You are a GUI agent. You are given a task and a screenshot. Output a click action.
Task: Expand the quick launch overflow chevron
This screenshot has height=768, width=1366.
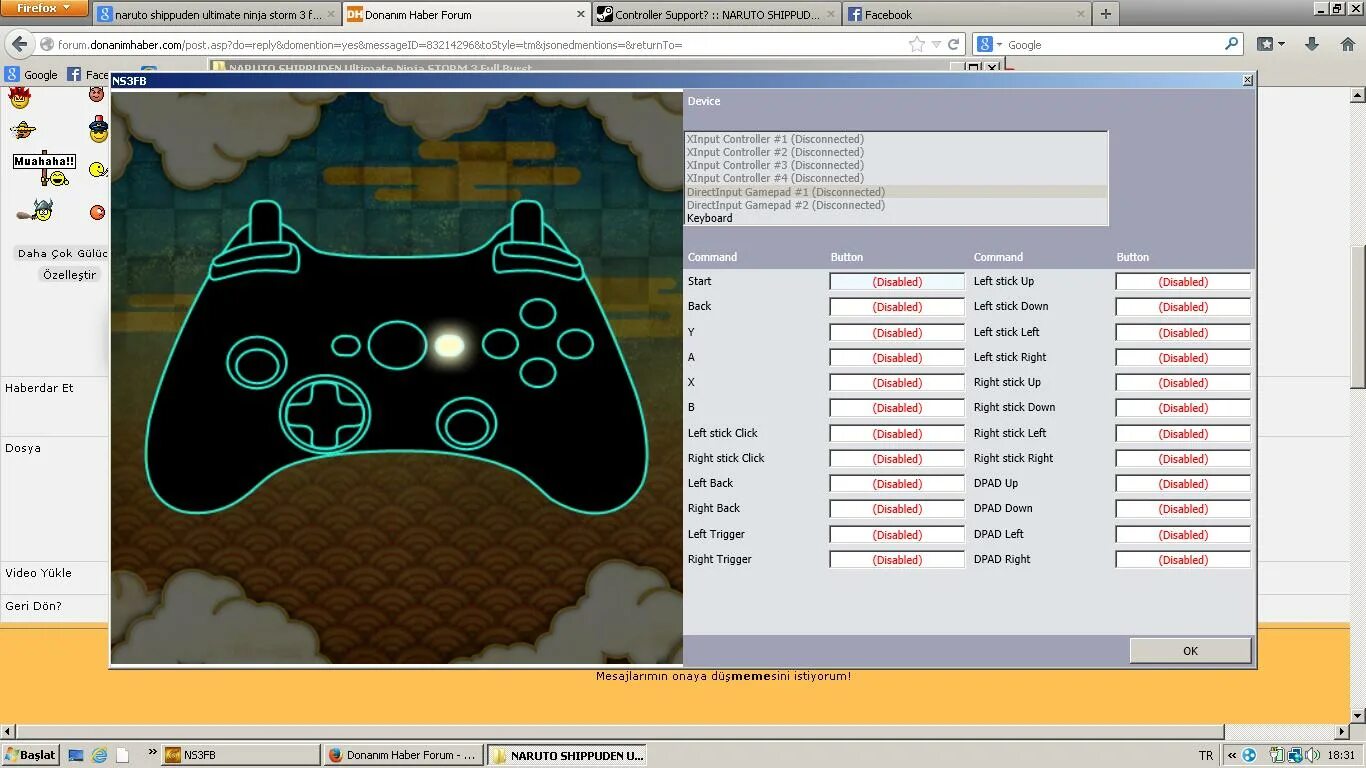pos(152,752)
